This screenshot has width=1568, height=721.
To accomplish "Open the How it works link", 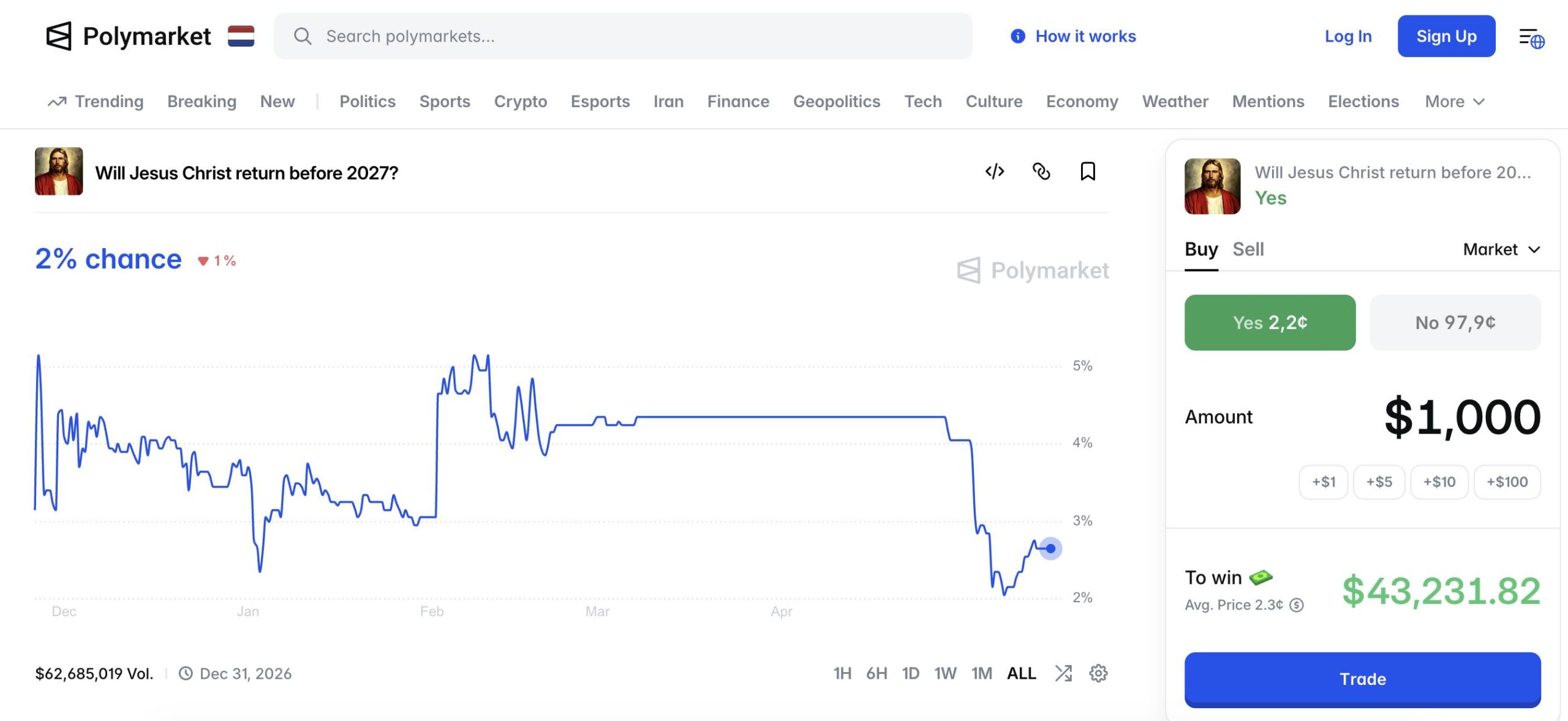I will pos(1073,36).
